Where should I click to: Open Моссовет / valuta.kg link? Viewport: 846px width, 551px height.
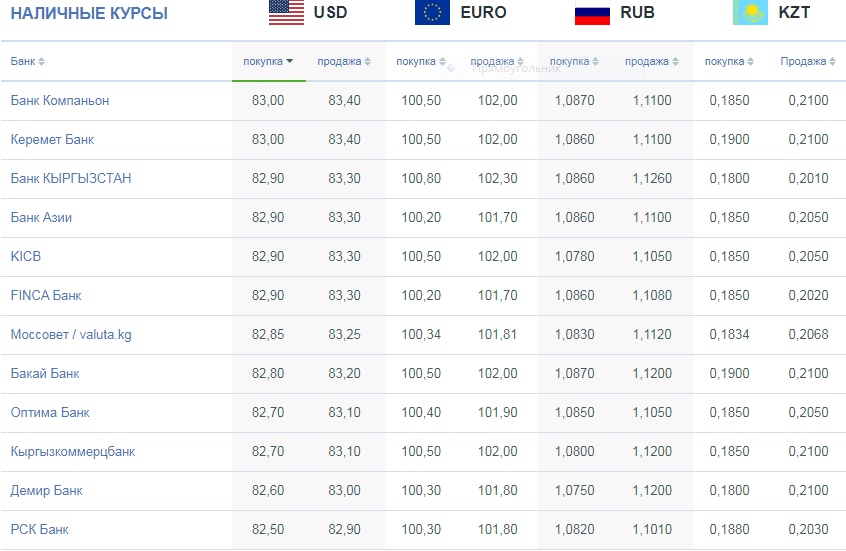(71, 335)
